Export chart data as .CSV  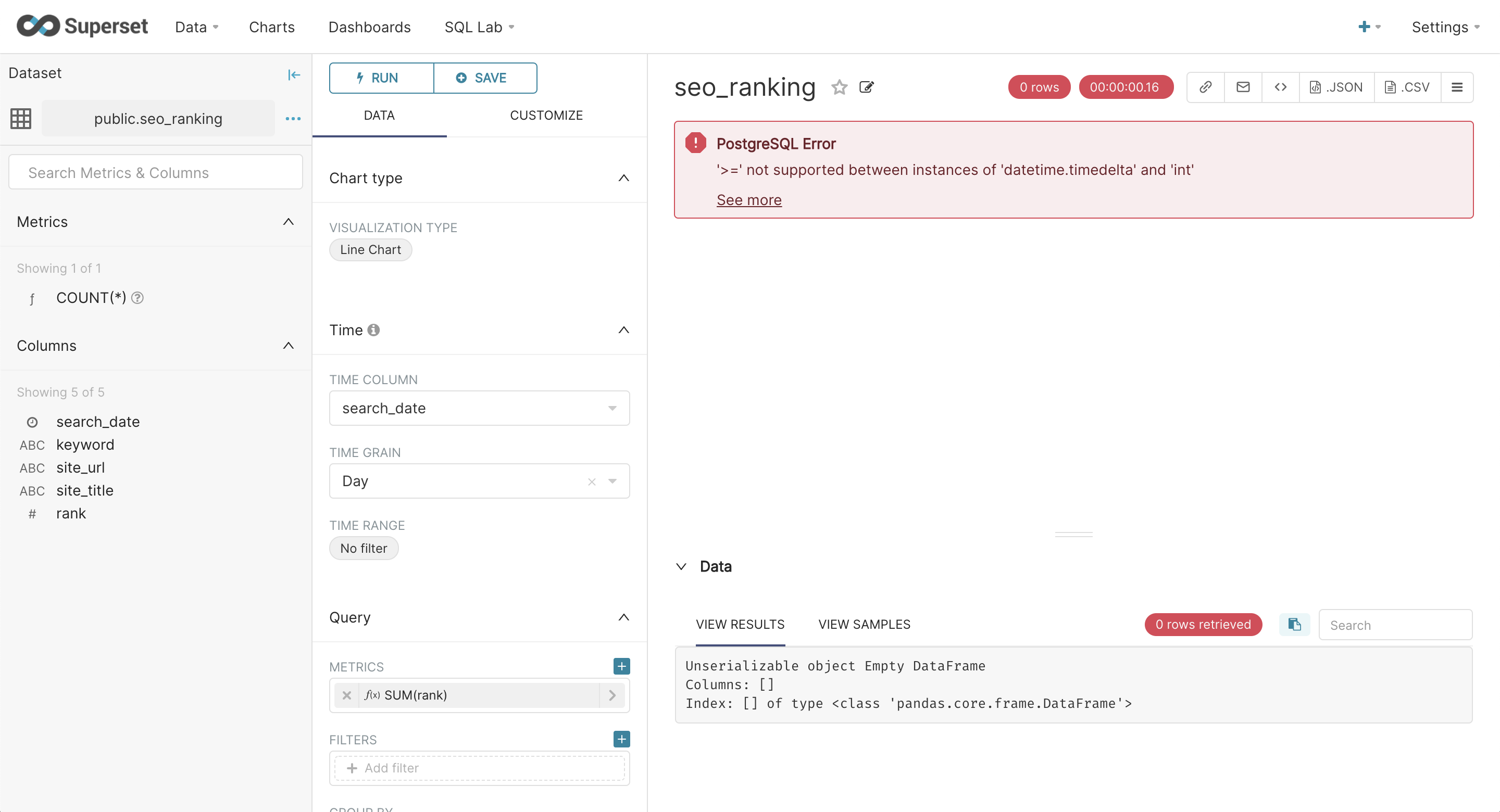pyautogui.click(x=1408, y=87)
